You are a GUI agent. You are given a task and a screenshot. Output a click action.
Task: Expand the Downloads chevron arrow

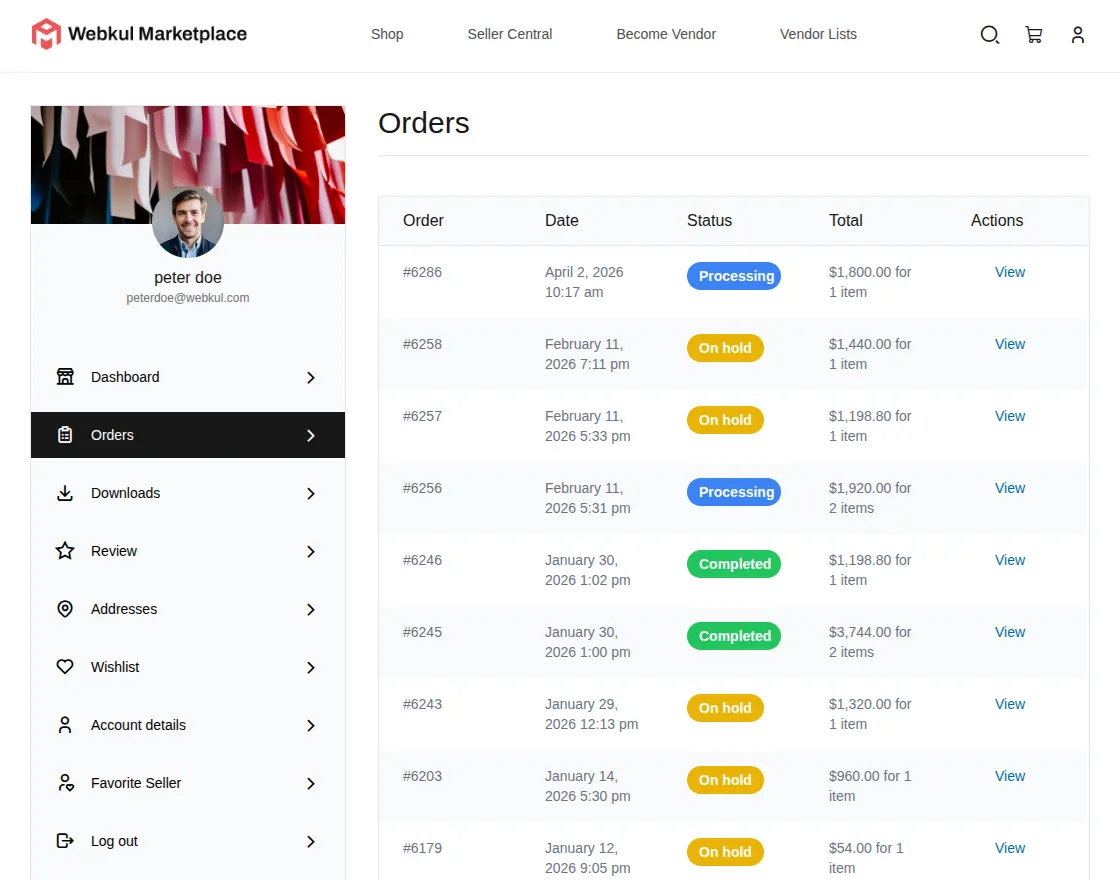311,494
